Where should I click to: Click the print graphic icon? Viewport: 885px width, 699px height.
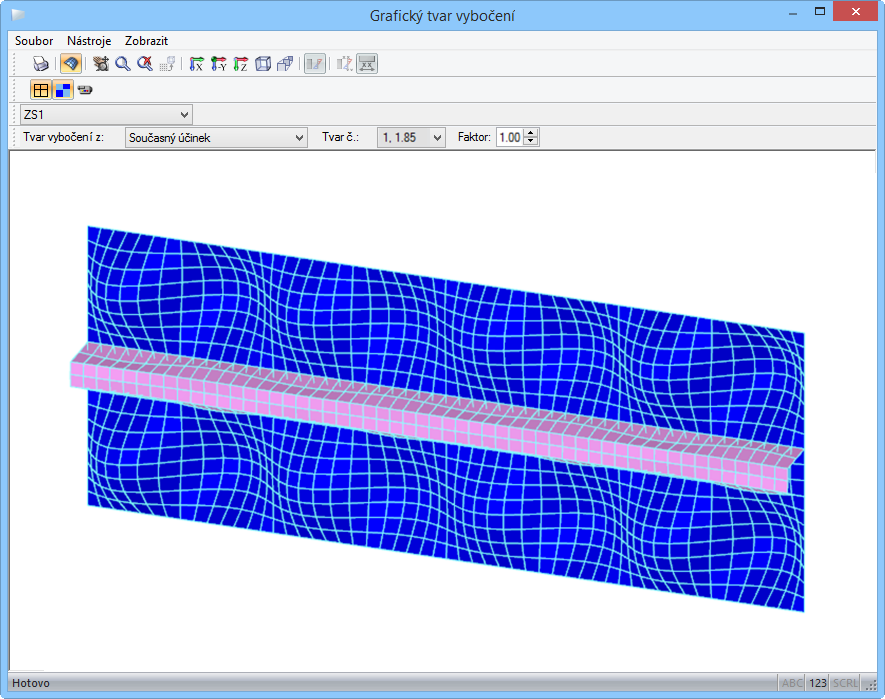tap(41, 64)
